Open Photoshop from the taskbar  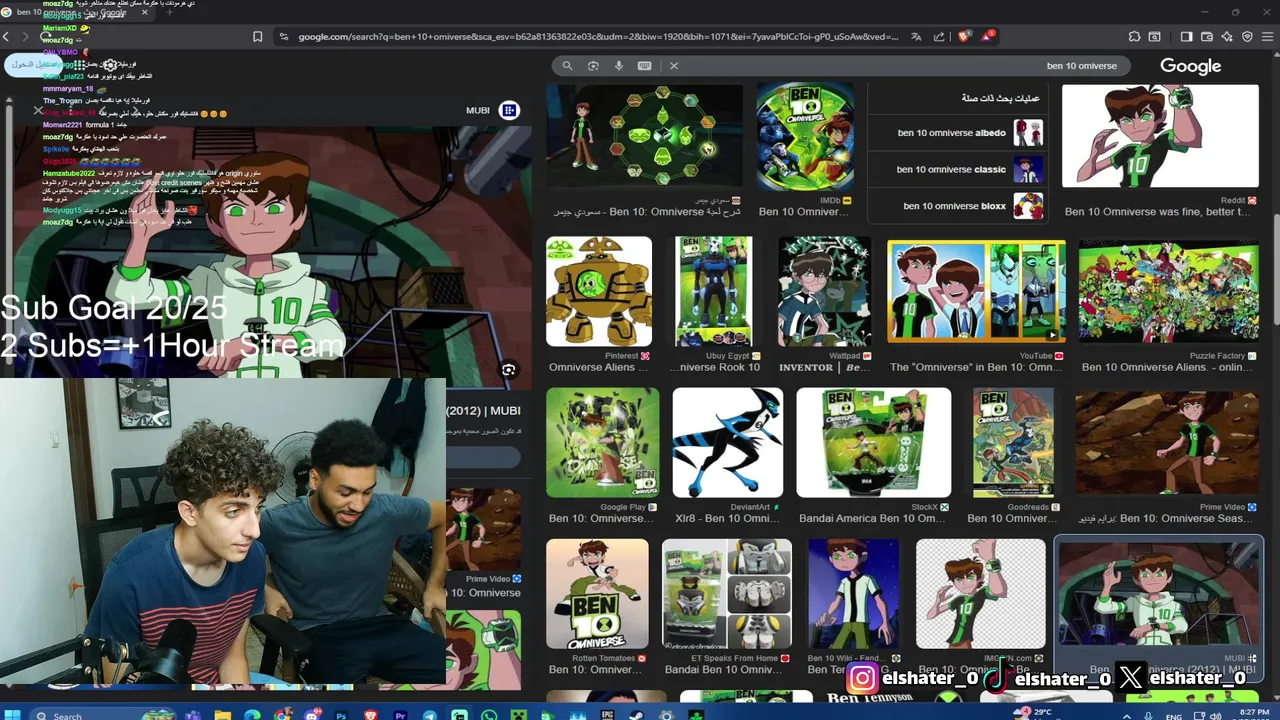[x=341, y=715]
